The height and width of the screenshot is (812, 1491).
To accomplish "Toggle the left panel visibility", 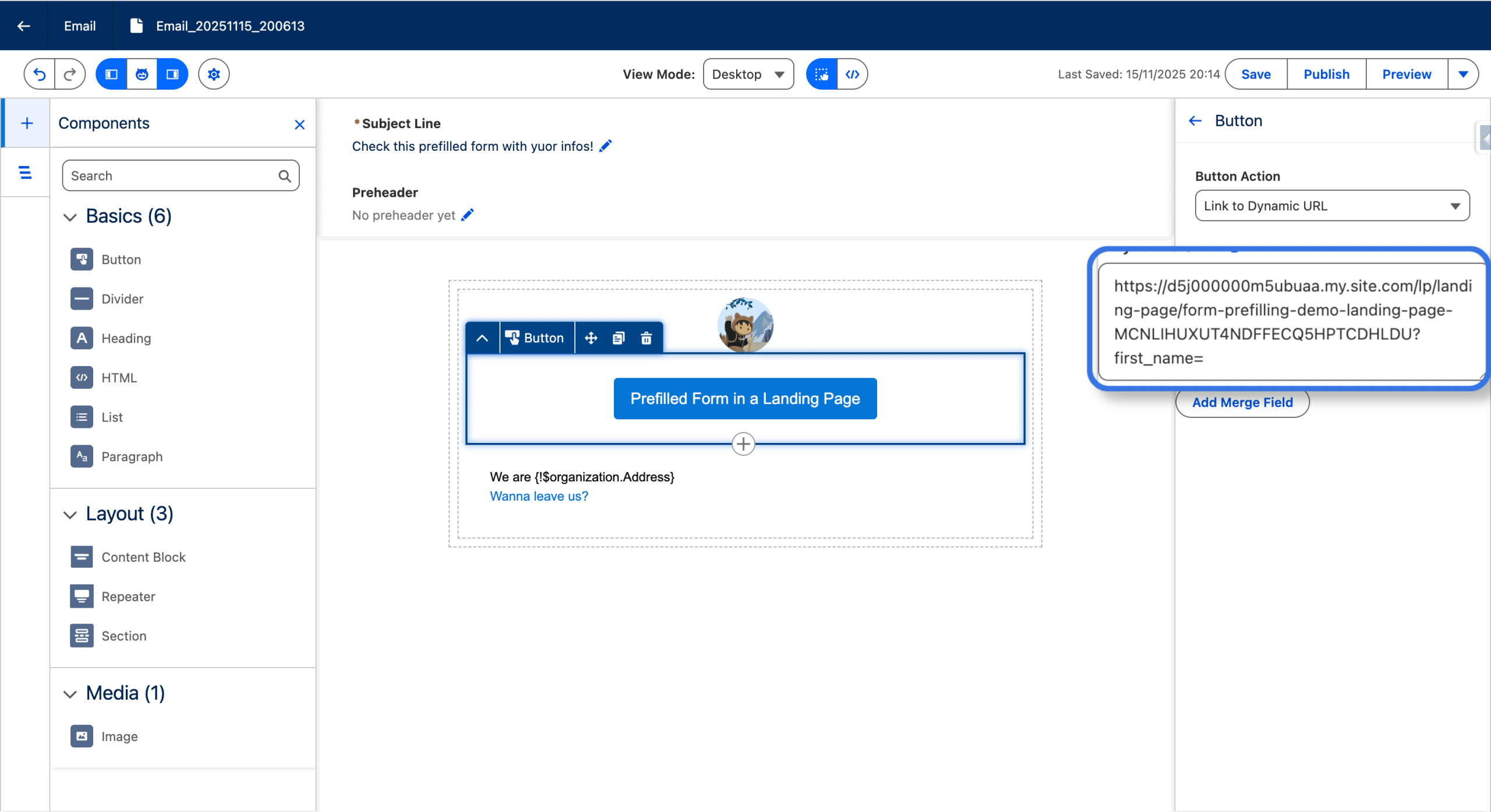I will [x=111, y=74].
